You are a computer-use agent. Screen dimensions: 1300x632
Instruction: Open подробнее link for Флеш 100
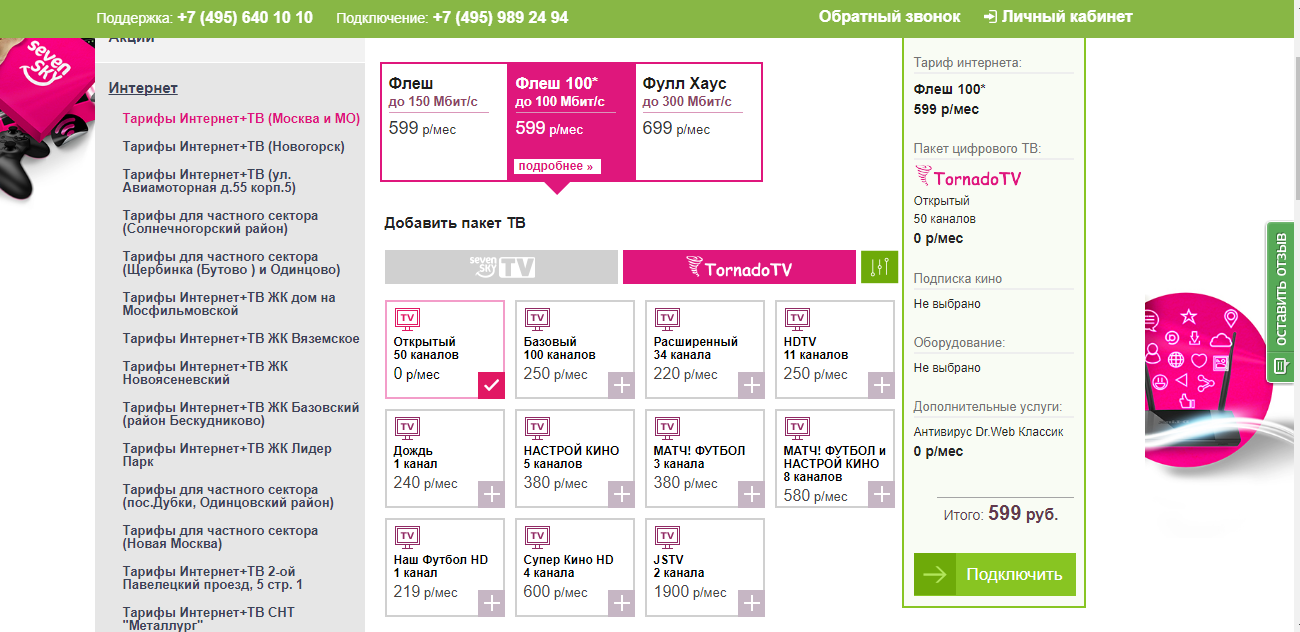tap(557, 166)
